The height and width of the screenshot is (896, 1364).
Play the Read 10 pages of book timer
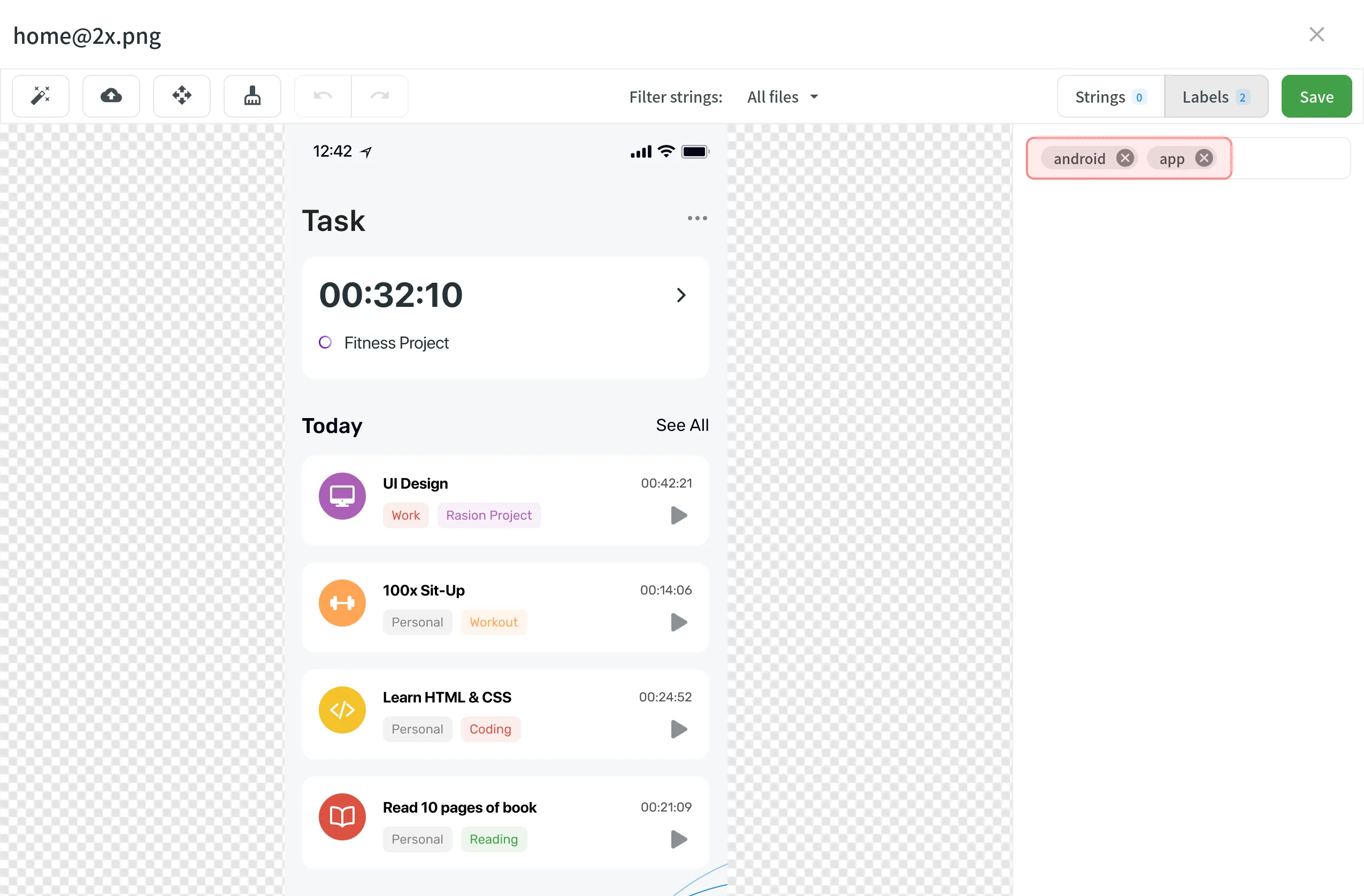678,839
